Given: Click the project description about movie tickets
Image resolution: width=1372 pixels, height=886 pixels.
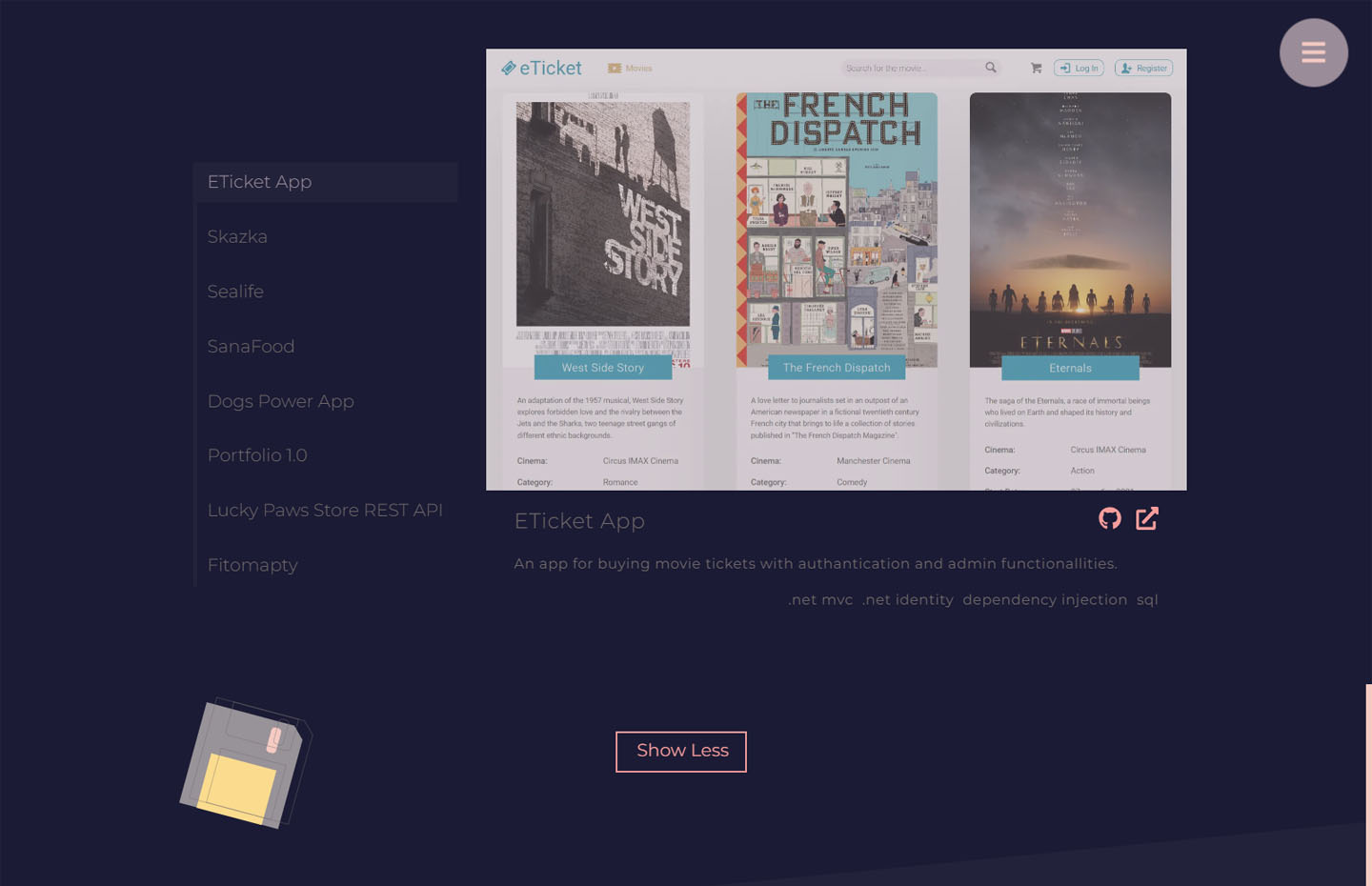Looking at the screenshot, I should 816,563.
